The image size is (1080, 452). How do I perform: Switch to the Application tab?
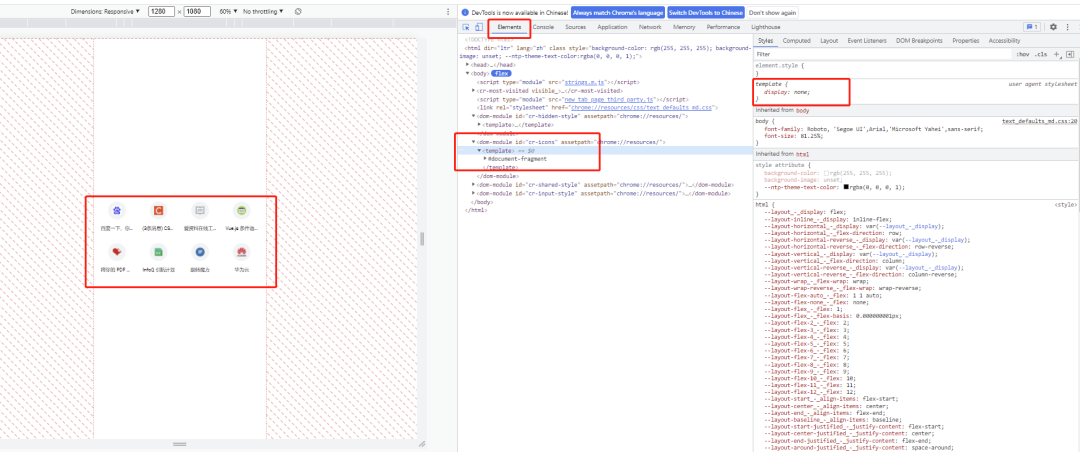(612, 27)
